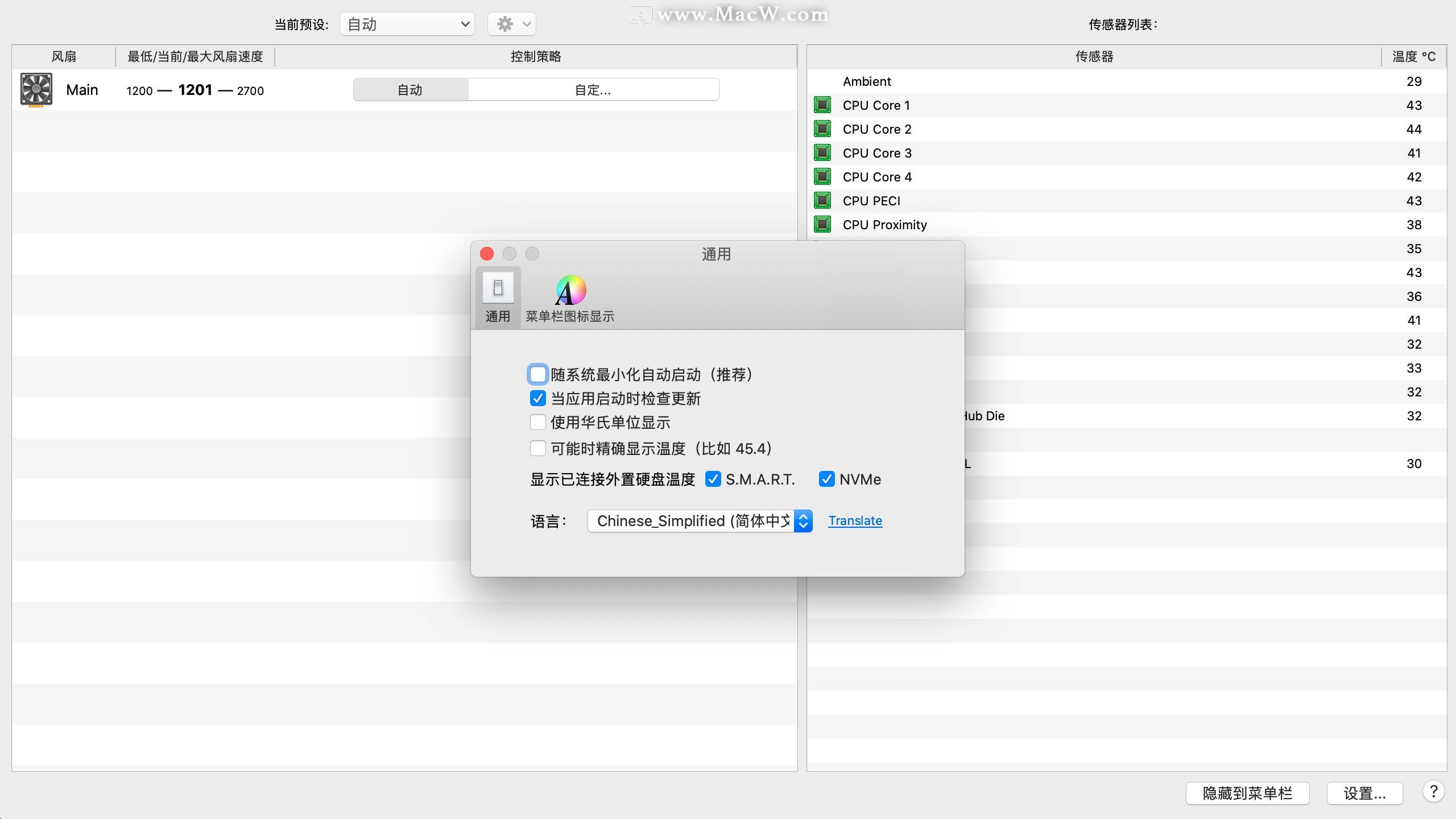Image resolution: width=1456 pixels, height=819 pixels.
Task: Click the CPU PECI chip icon
Action: click(x=822, y=201)
